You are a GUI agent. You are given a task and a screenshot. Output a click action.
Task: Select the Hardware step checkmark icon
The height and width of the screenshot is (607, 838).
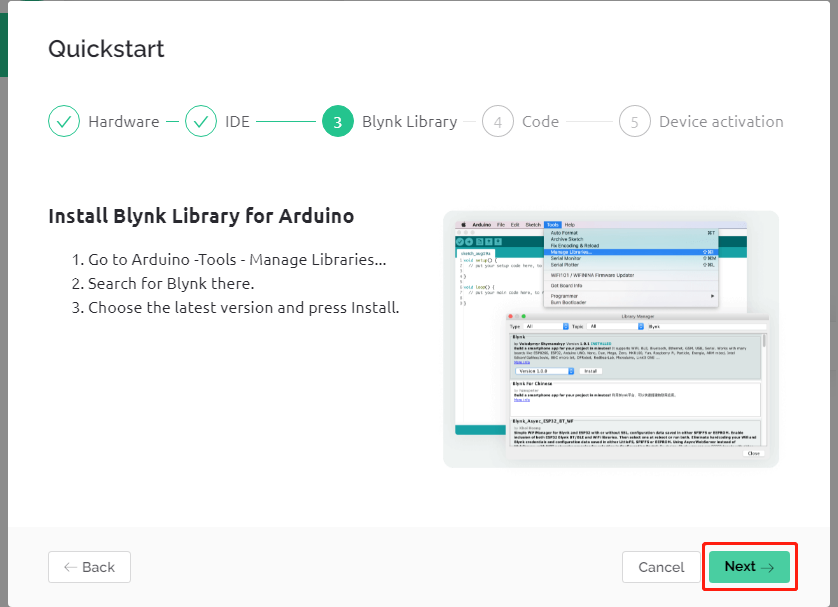[x=64, y=121]
